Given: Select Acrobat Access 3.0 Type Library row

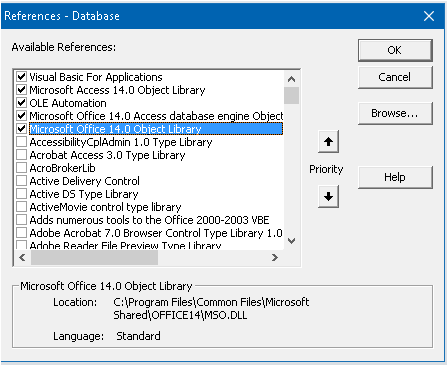Looking at the screenshot, I should (x=107, y=155).
